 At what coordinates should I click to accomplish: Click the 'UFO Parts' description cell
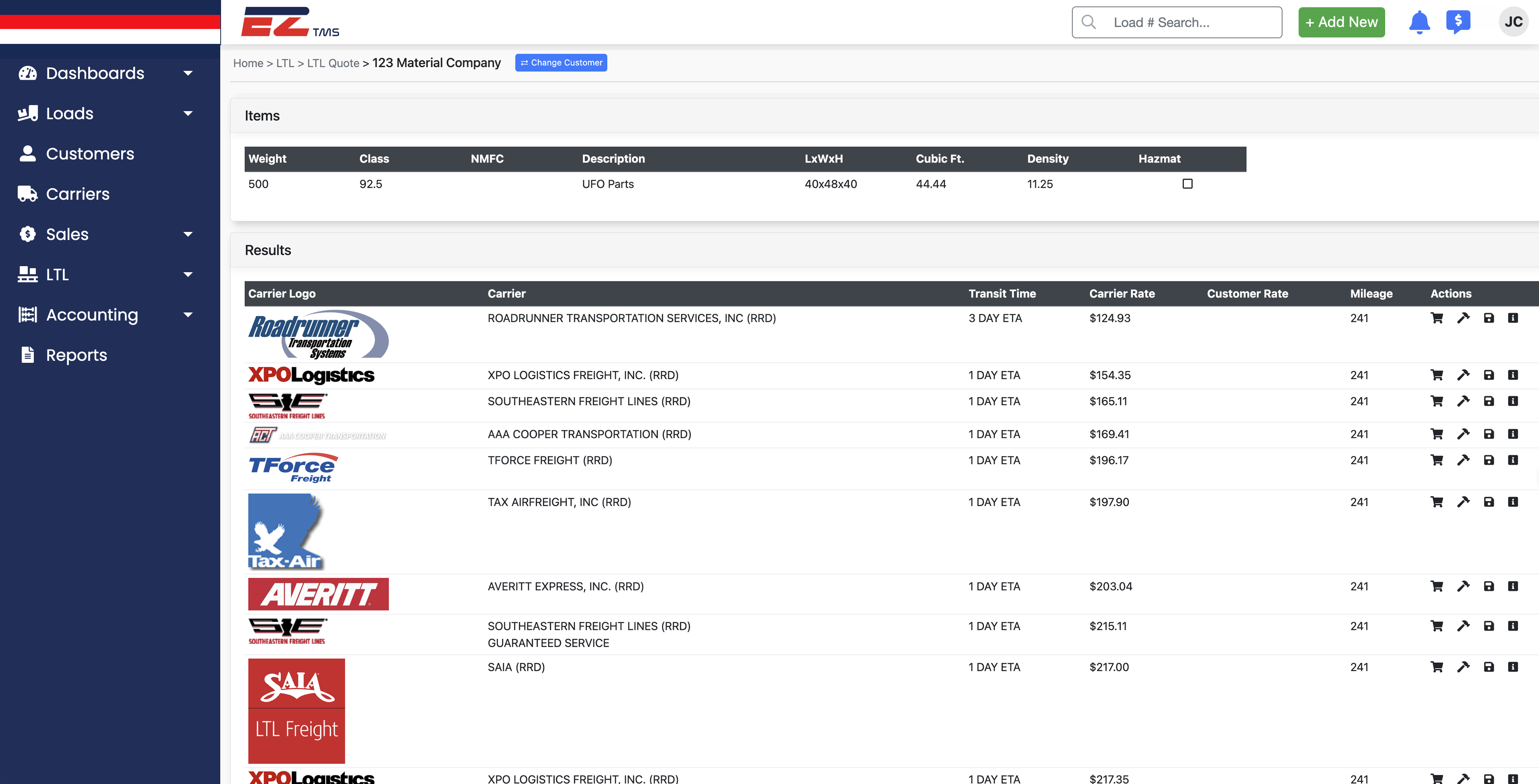point(608,184)
